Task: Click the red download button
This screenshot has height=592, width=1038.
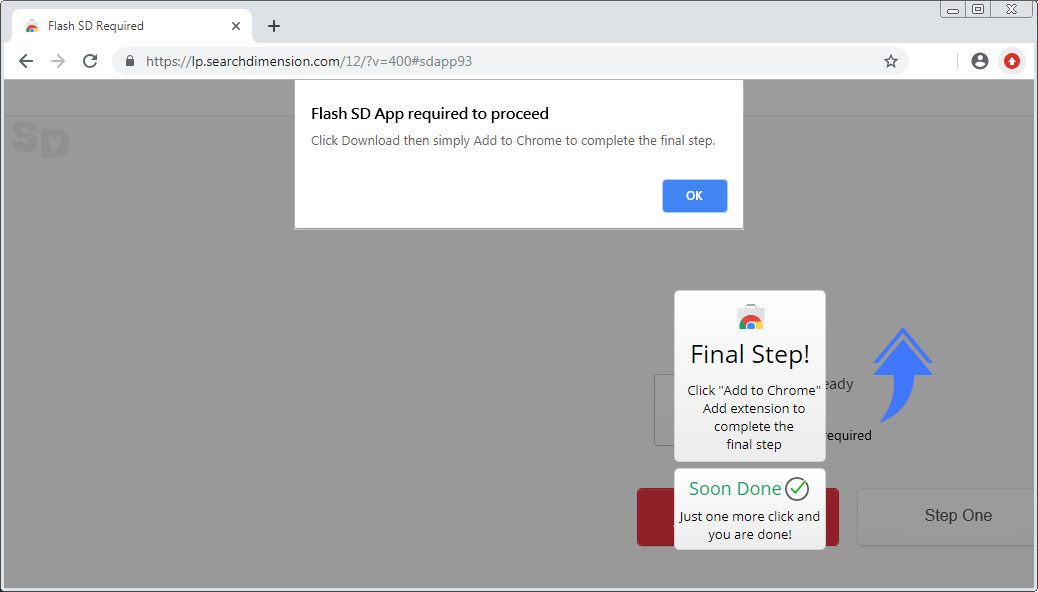Action: (737, 517)
